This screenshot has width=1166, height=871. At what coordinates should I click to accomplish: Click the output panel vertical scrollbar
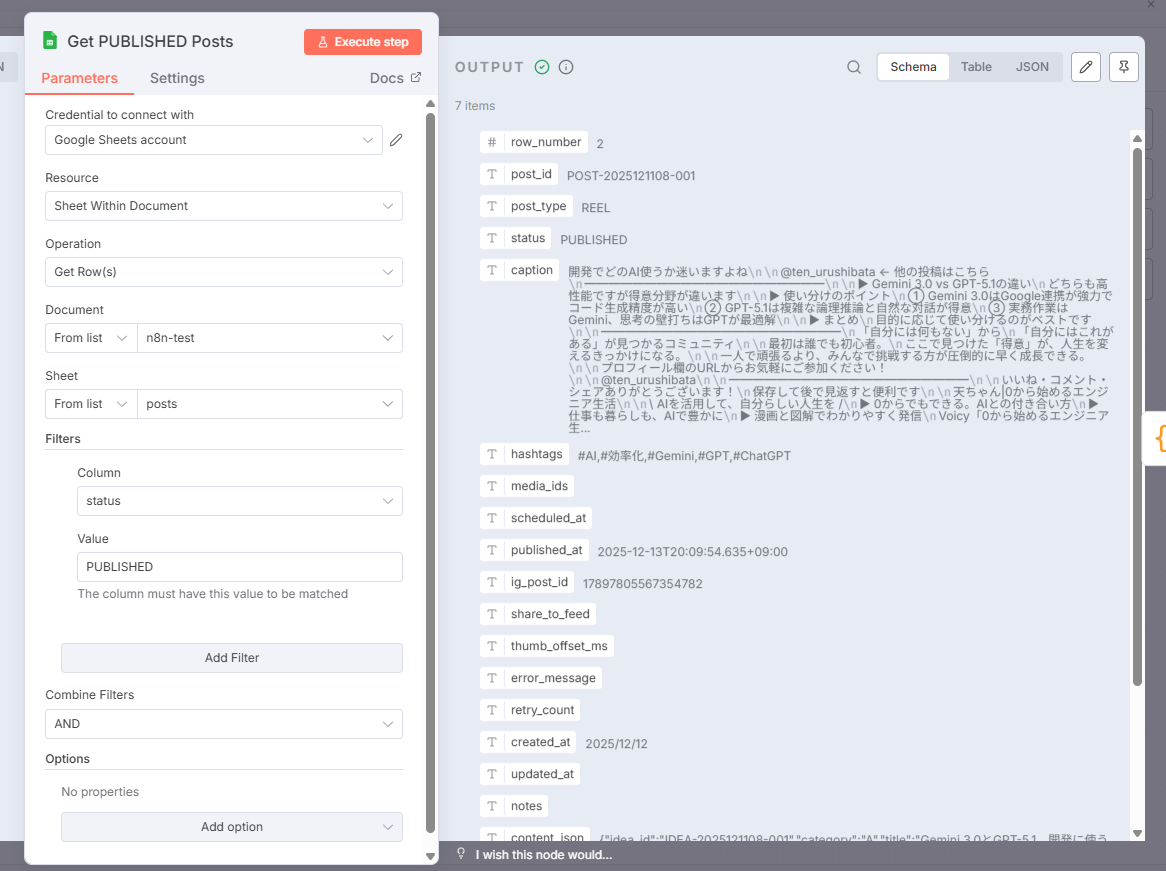1137,400
